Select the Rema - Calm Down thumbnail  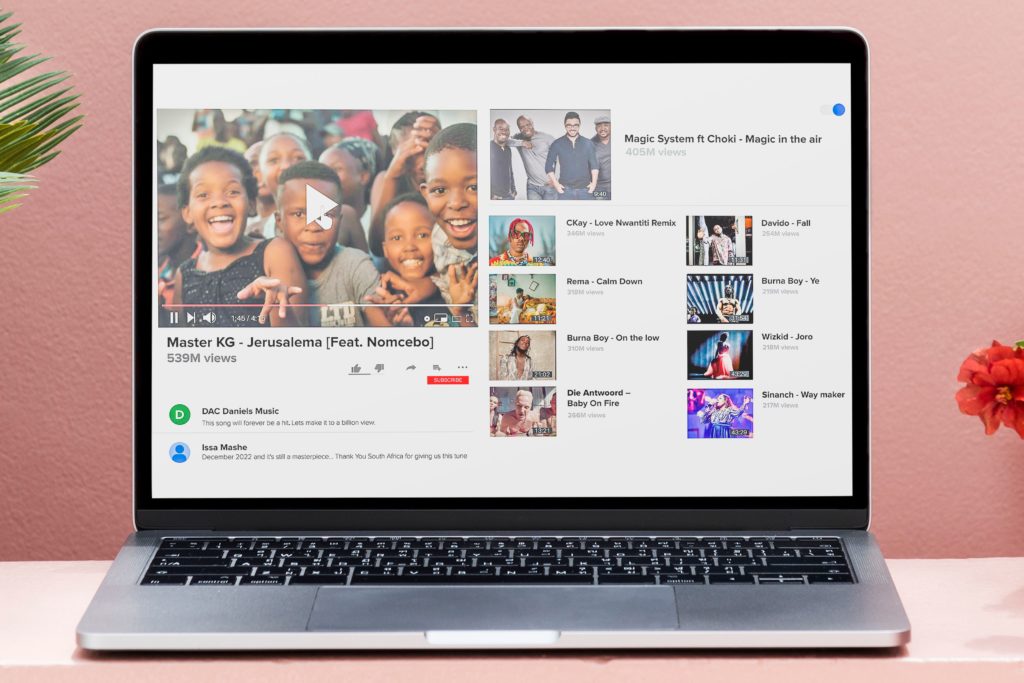click(522, 297)
